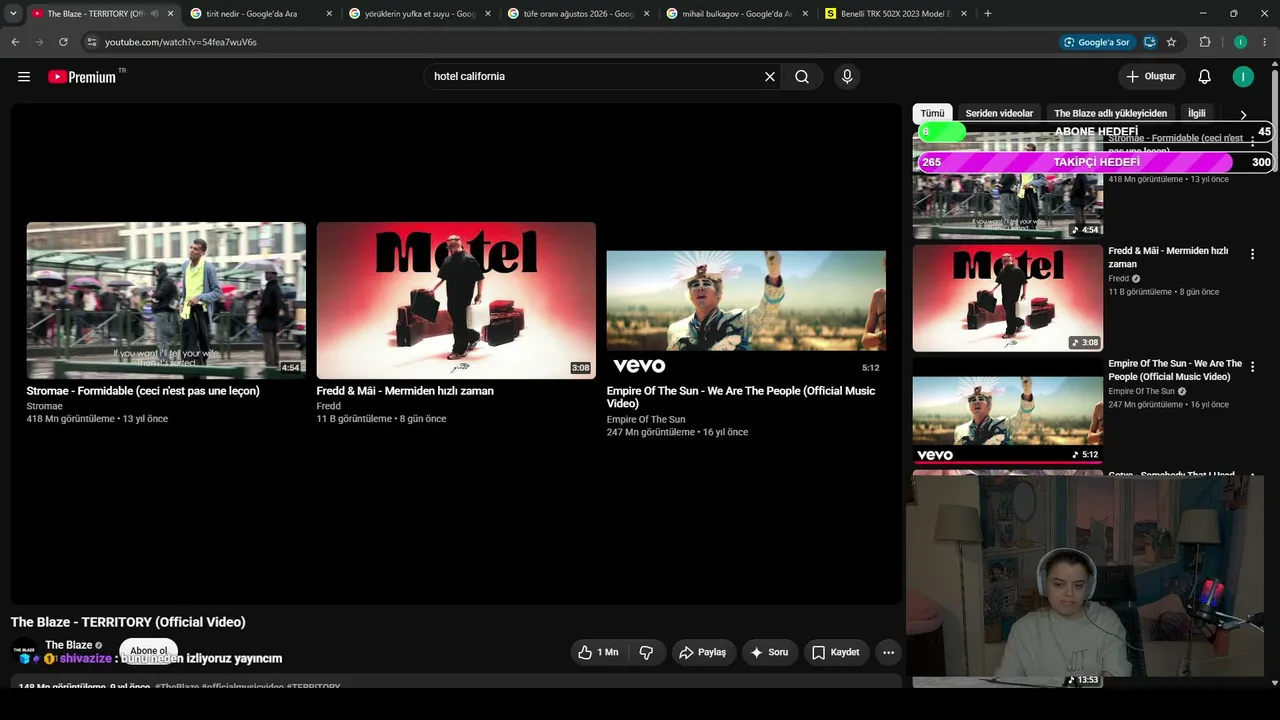Image resolution: width=1280 pixels, height=720 pixels.
Task: Bookmark this page with the star
Action: coord(1172,42)
